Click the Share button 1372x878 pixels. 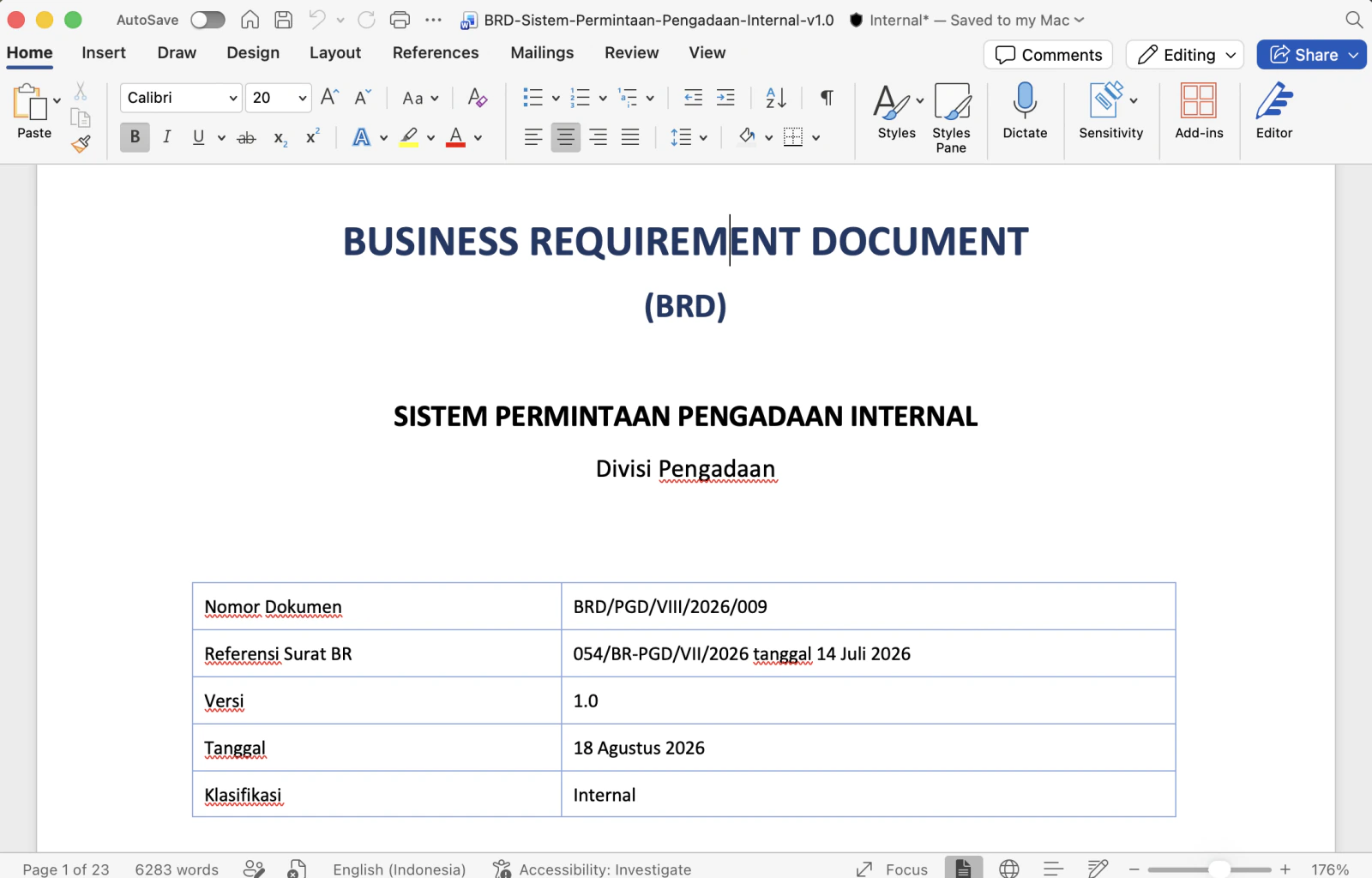tap(1311, 55)
